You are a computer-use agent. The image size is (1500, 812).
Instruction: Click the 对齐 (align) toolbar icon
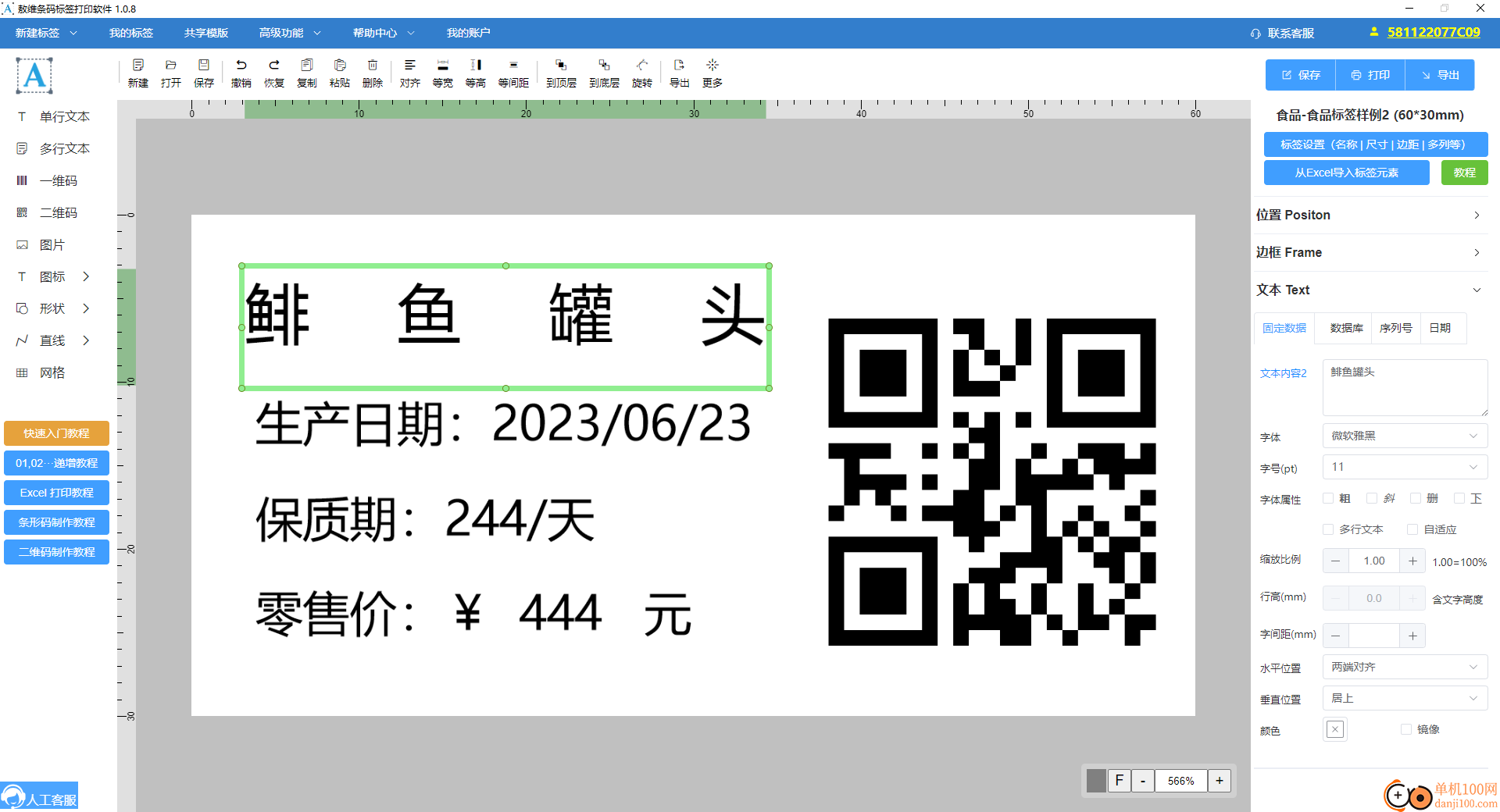tap(410, 73)
